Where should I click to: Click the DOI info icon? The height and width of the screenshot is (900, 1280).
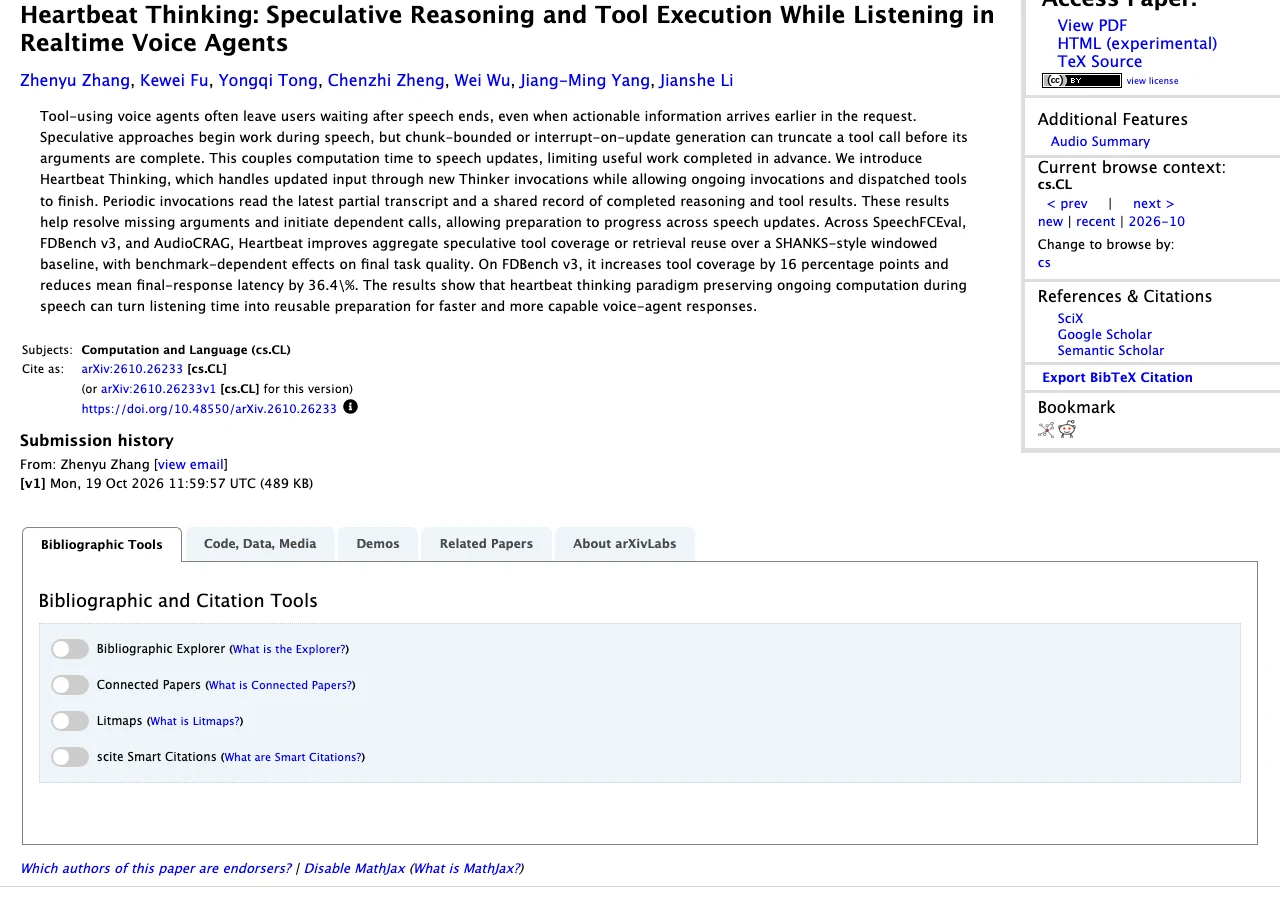(x=350, y=407)
